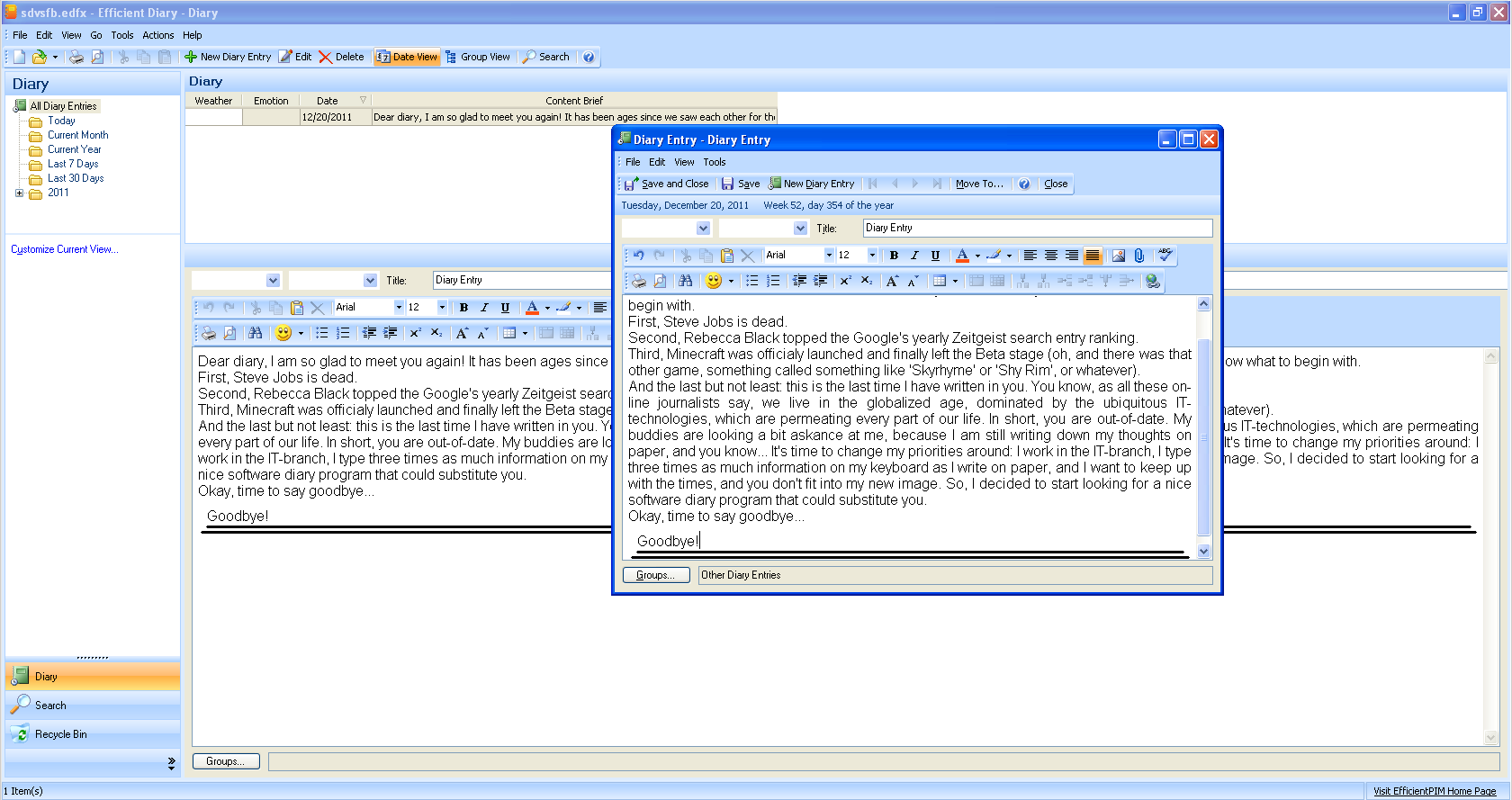Open Visit EfficientPIM Home Page link

(x=1435, y=791)
